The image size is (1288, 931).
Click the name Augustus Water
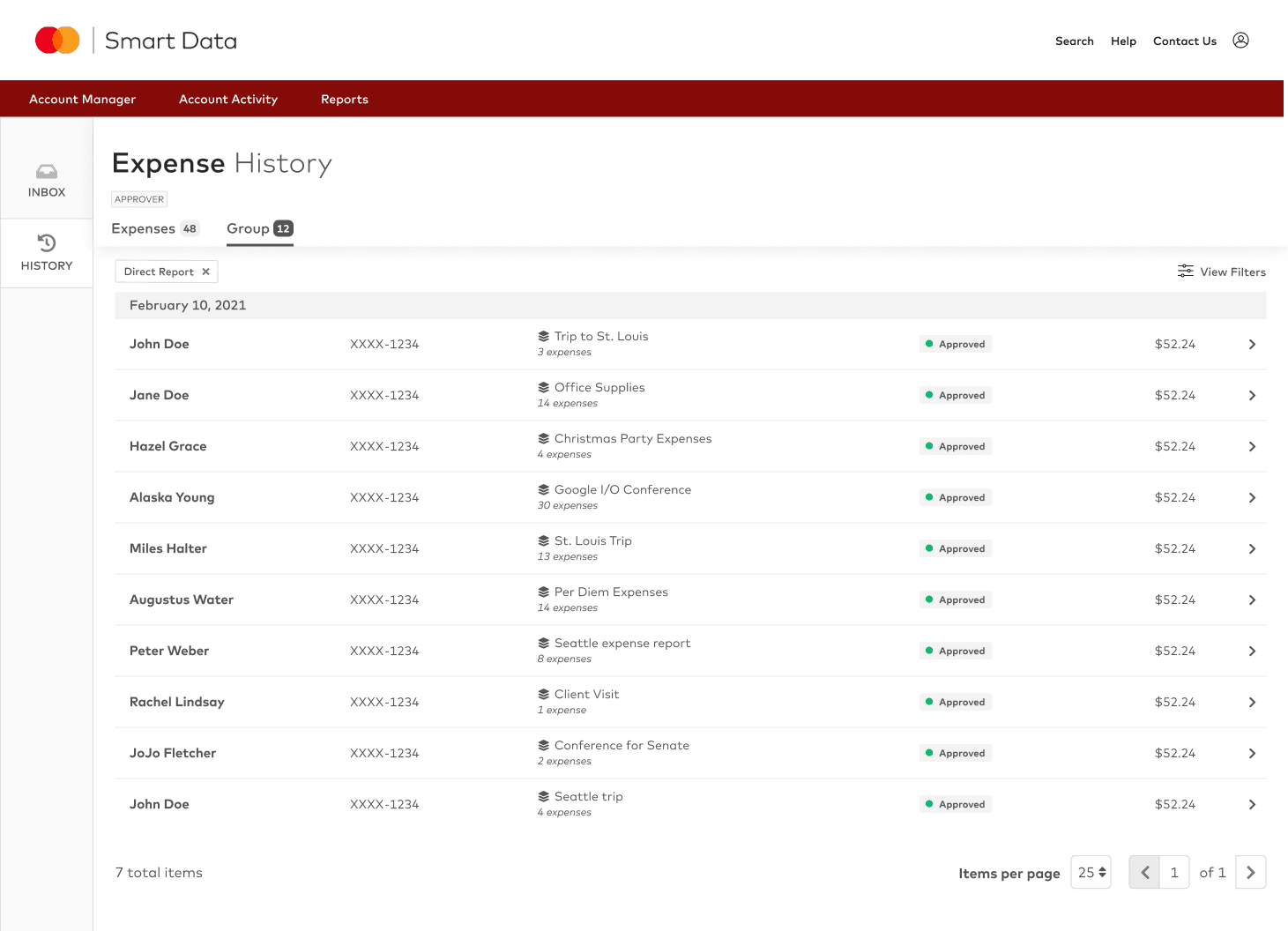click(x=182, y=600)
